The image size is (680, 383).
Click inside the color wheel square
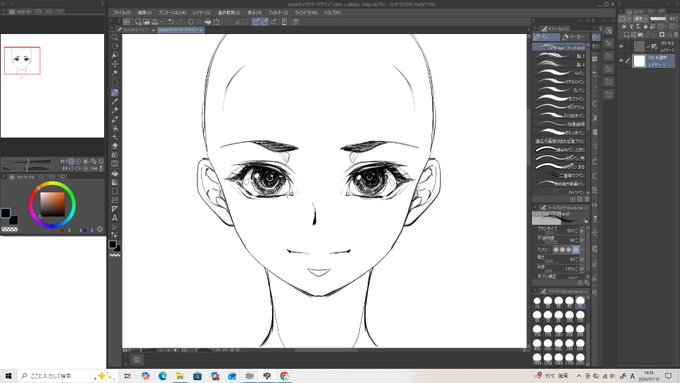[52, 204]
